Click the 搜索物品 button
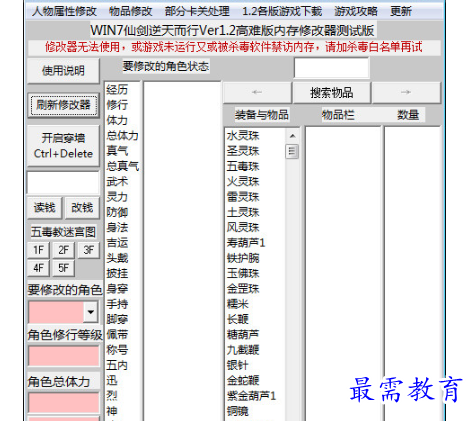Viewport: 471px width, 421px height. click(332, 93)
